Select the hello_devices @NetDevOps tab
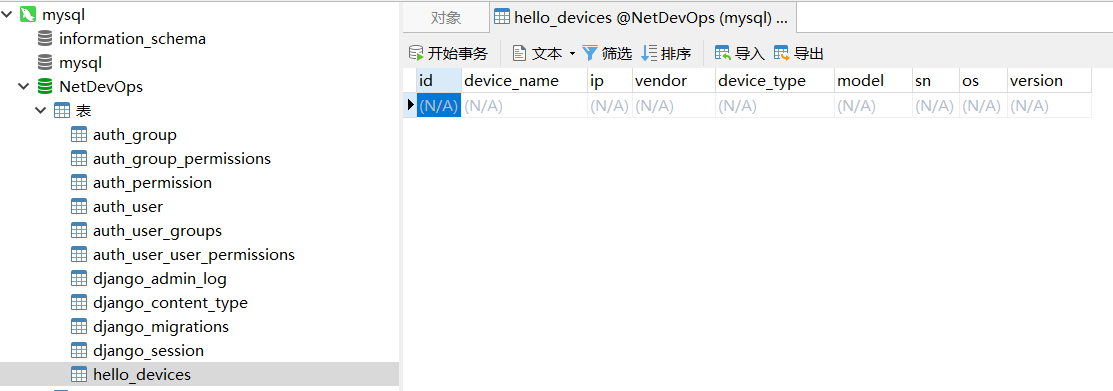The width and height of the screenshot is (1113, 391). (642, 18)
